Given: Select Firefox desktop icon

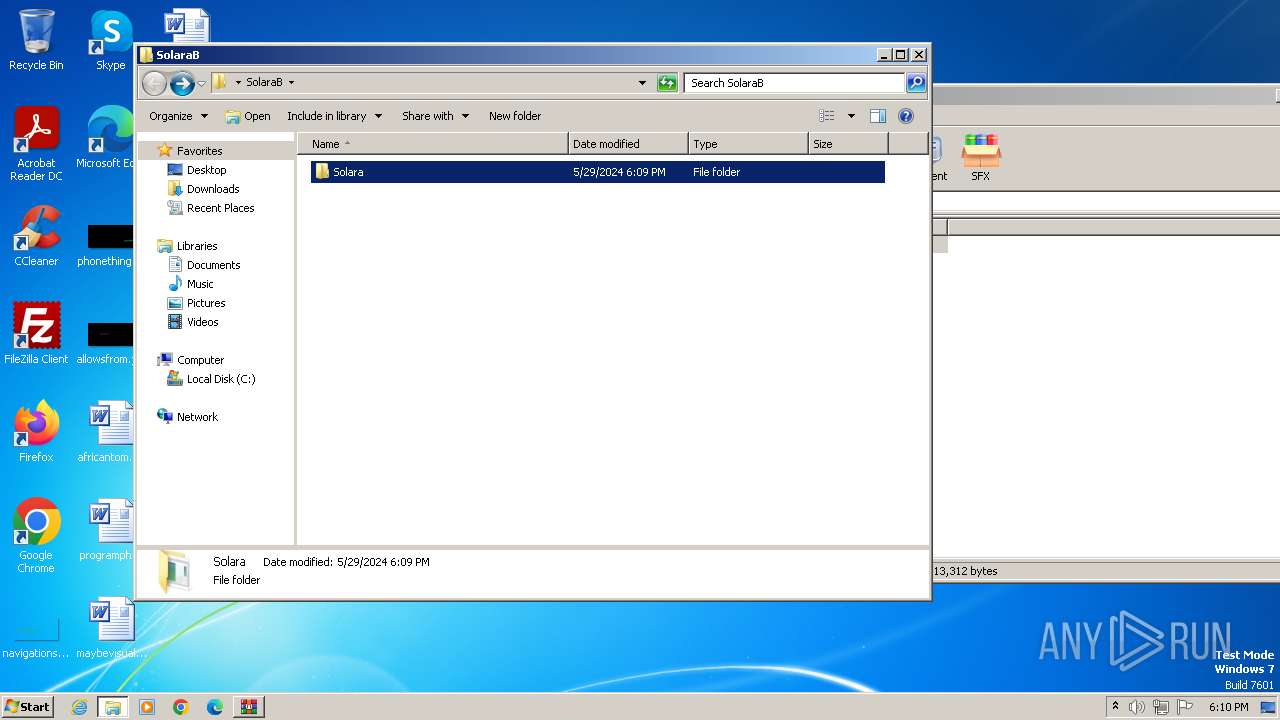Looking at the screenshot, I should coord(36,432).
